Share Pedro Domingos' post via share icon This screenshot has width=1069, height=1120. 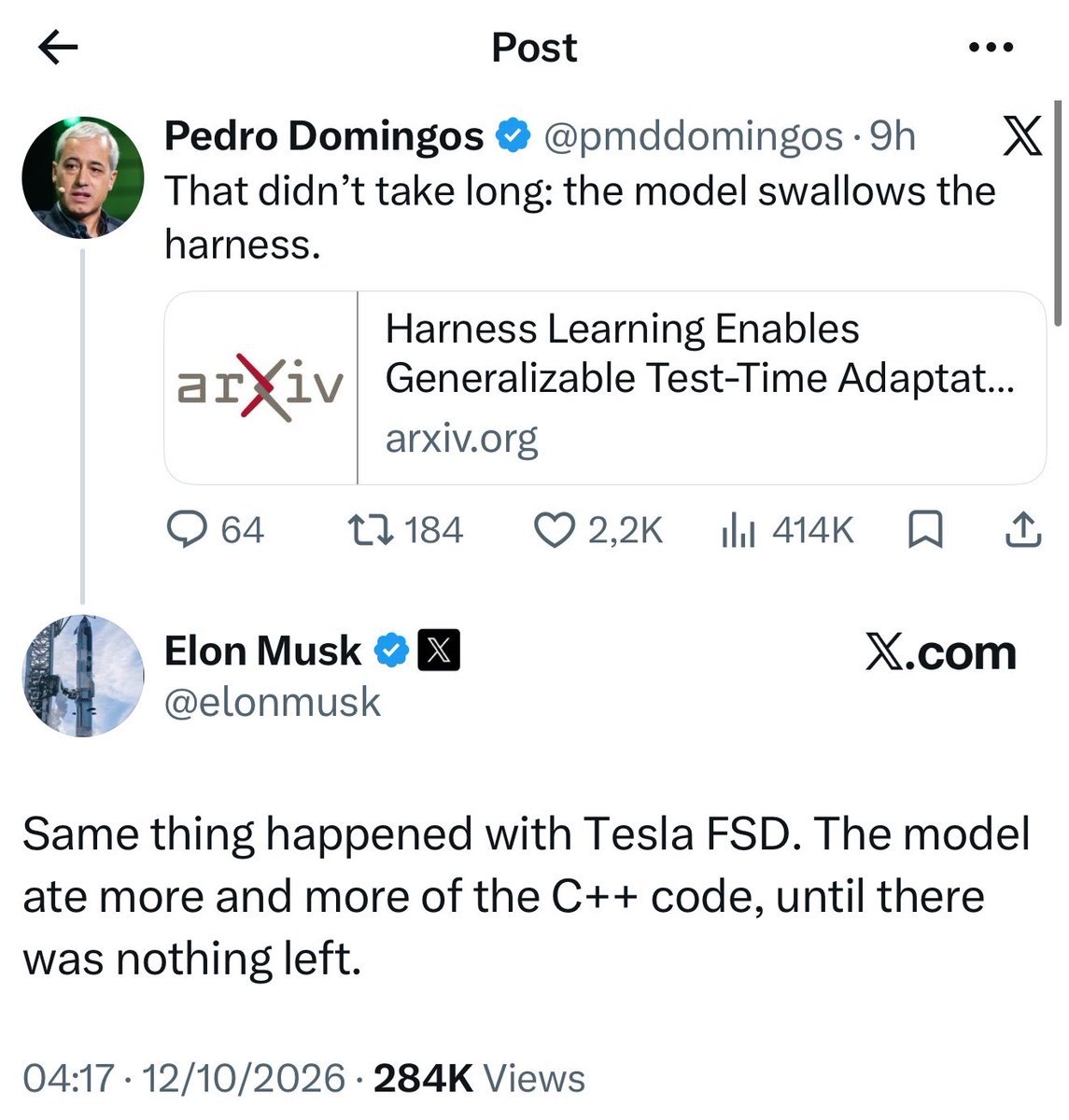pyautogui.click(x=1022, y=530)
